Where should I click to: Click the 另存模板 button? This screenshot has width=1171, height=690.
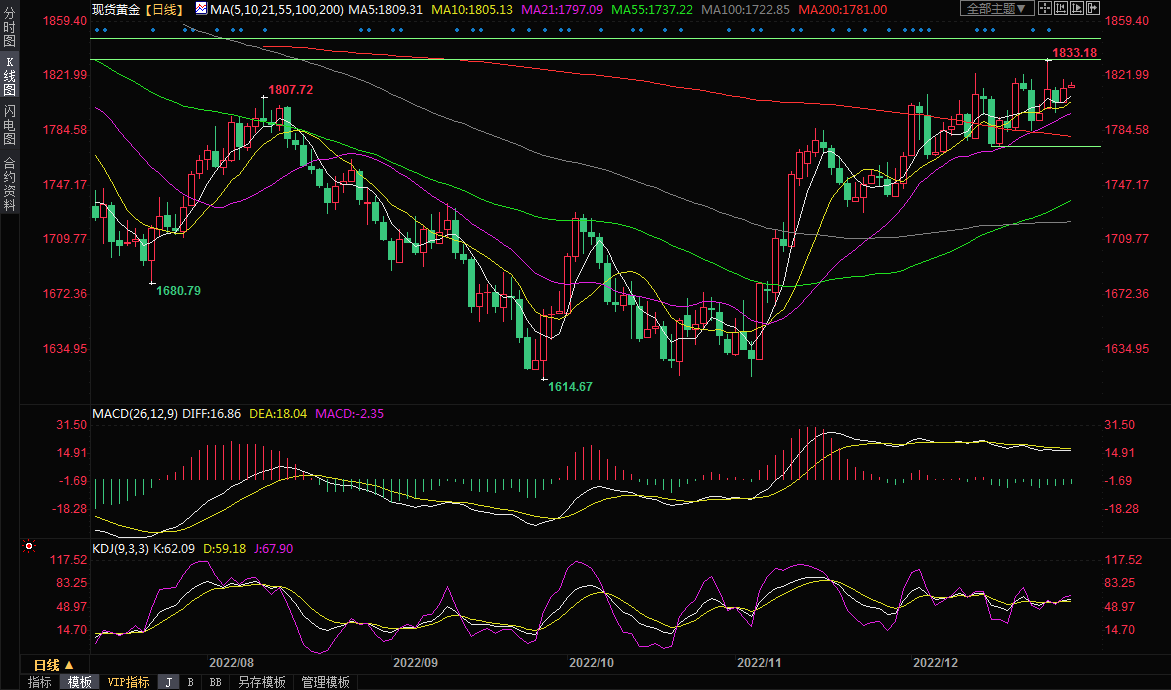[x=261, y=682]
